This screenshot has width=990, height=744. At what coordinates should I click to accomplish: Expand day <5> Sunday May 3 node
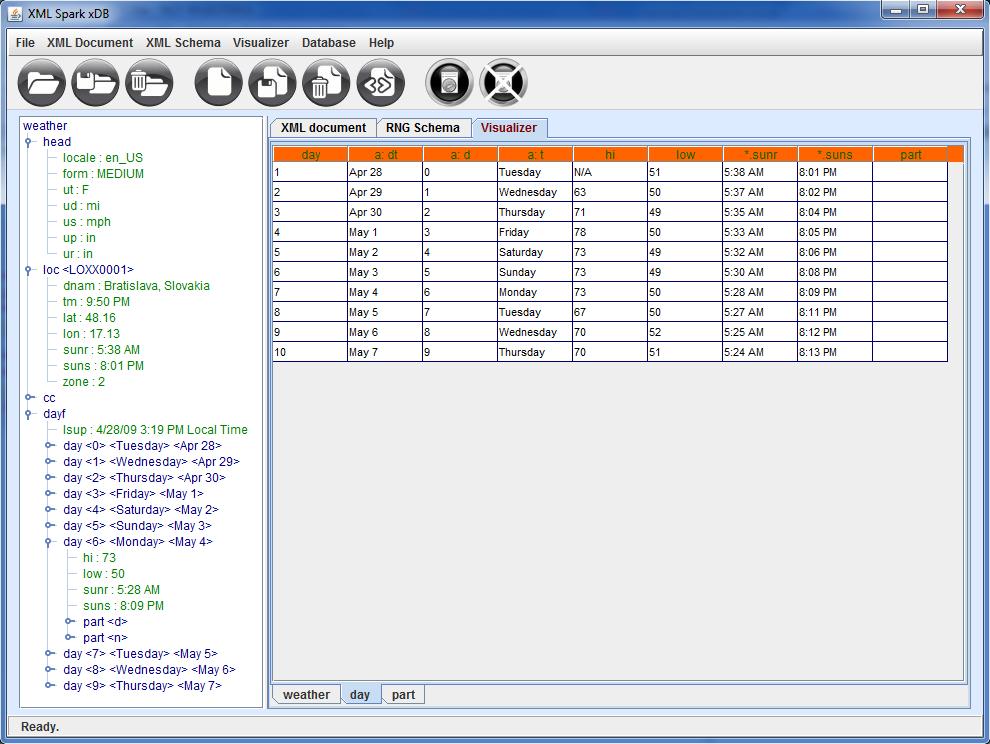(49, 525)
